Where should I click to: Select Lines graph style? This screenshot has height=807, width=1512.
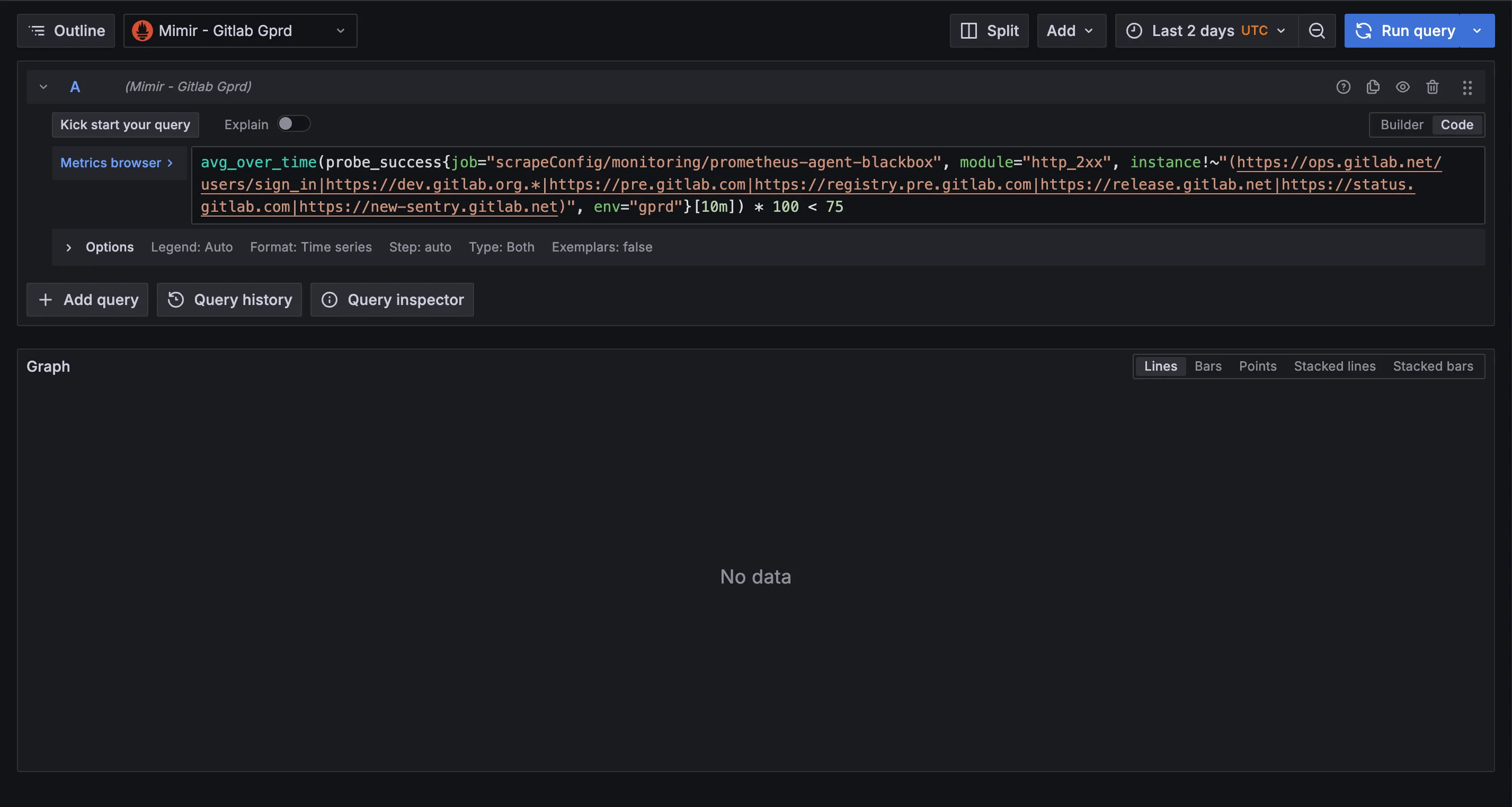click(1160, 366)
